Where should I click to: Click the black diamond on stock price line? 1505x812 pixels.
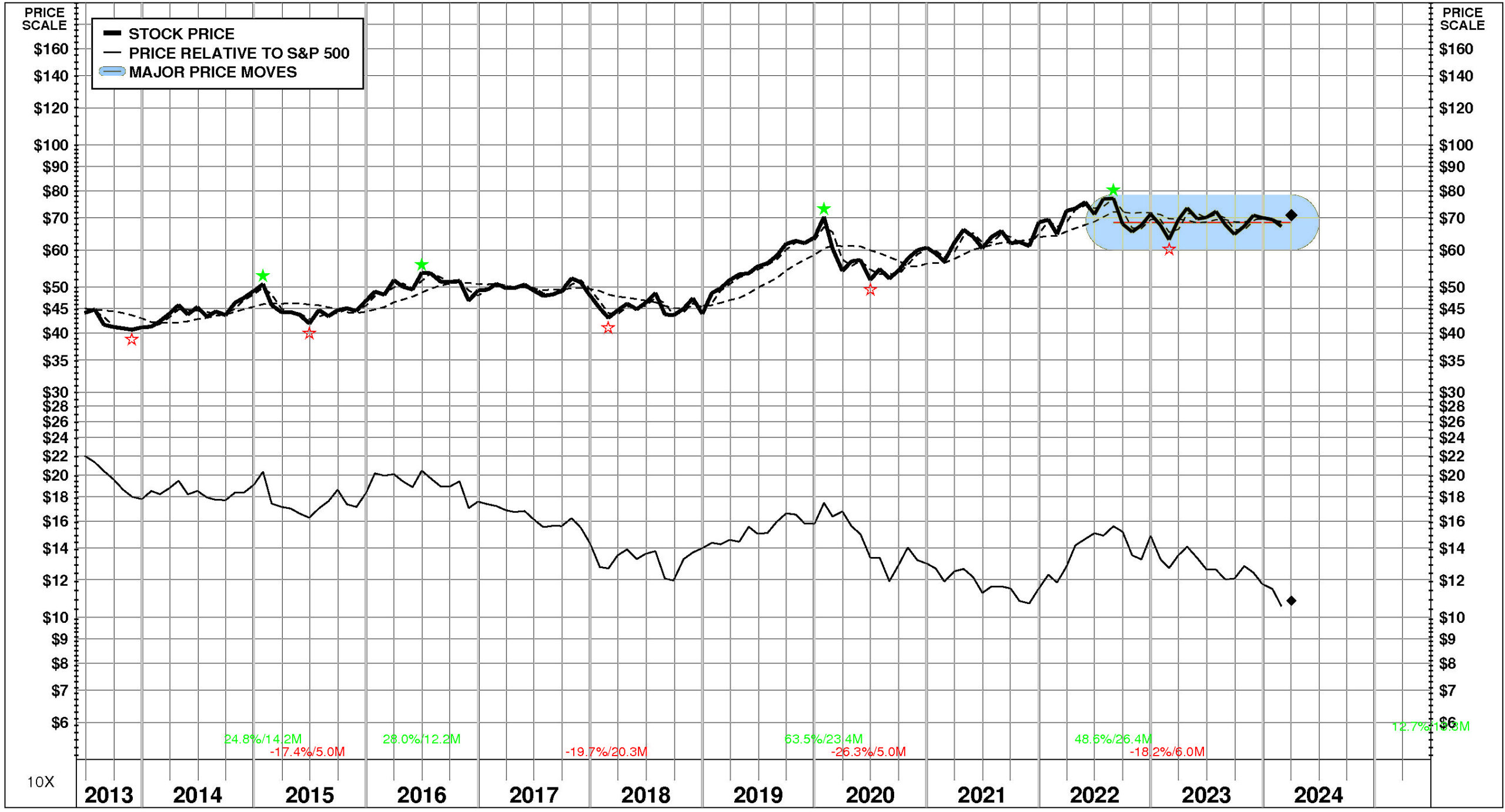(1291, 215)
